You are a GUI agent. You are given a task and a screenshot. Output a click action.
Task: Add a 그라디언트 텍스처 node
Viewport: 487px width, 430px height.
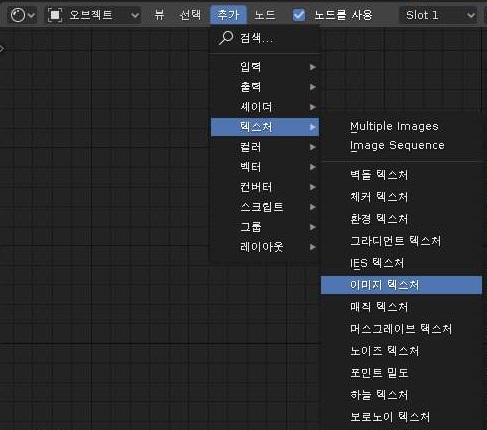point(401,241)
